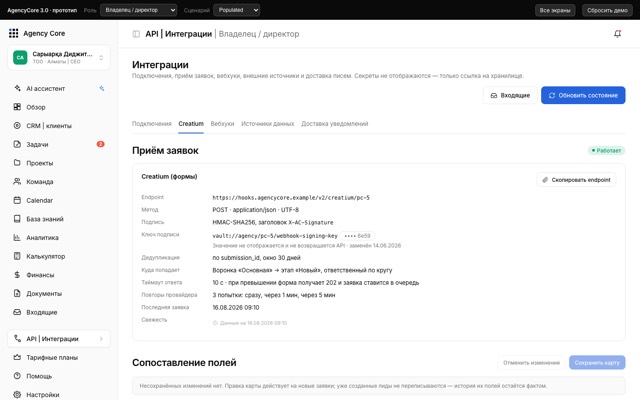The width and height of the screenshot is (640, 400).
Task: Click the Финансы dollar icon
Action: (x=17, y=275)
